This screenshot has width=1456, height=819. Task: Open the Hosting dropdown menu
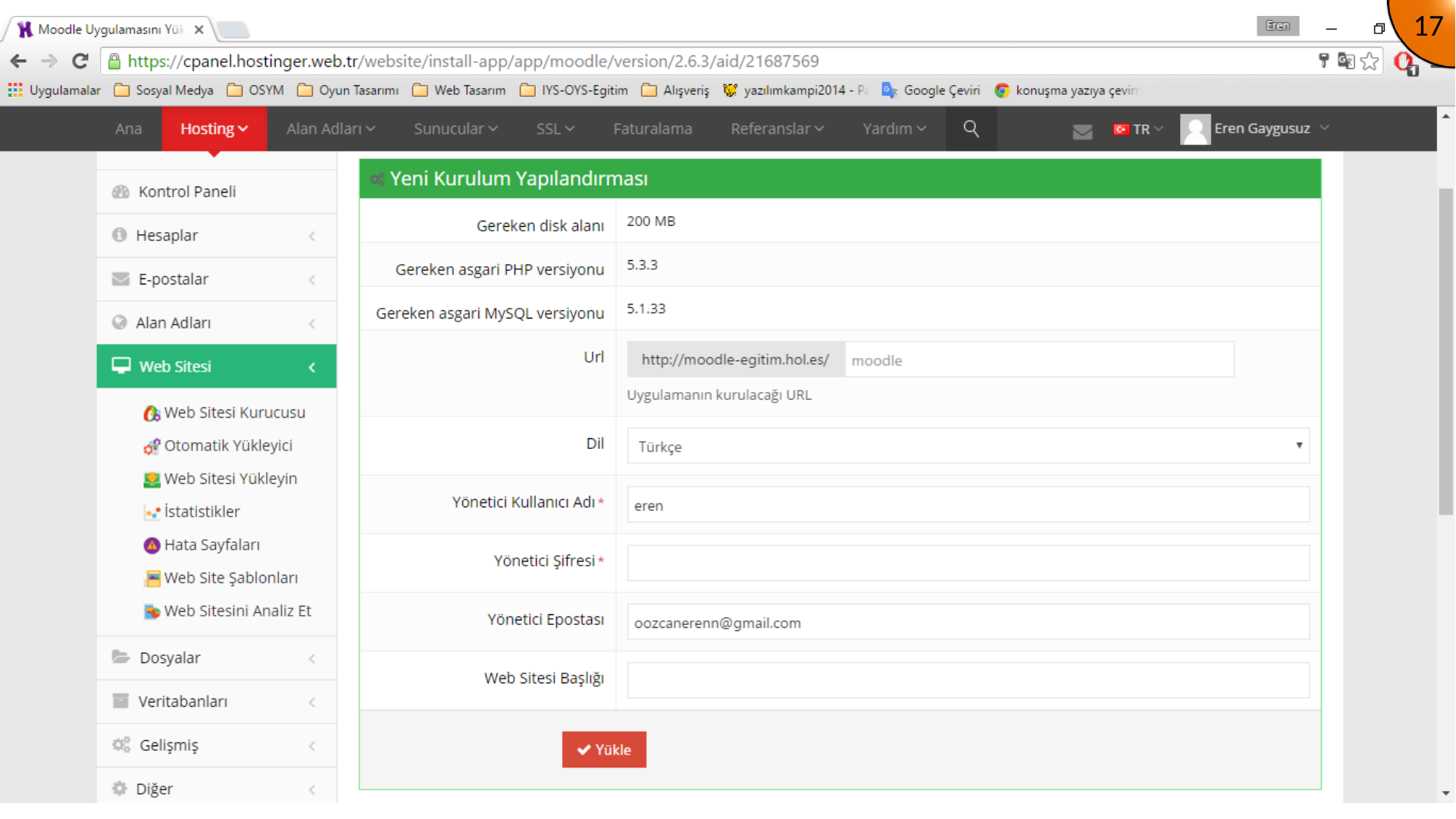[x=214, y=129]
